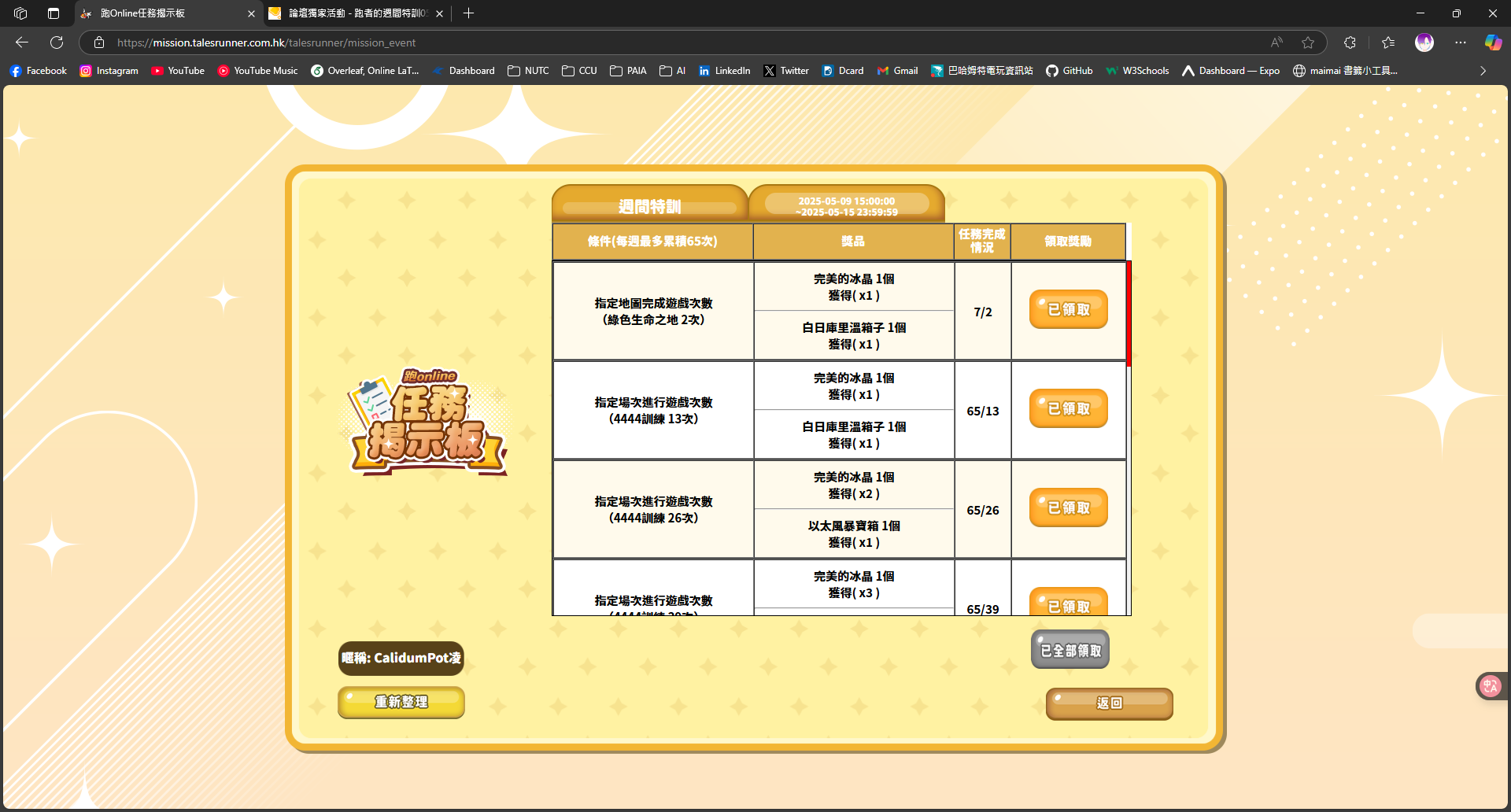Open the Workspaces icon
Viewport: 1511px width, 812px height.
pyautogui.click(x=20, y=13)
